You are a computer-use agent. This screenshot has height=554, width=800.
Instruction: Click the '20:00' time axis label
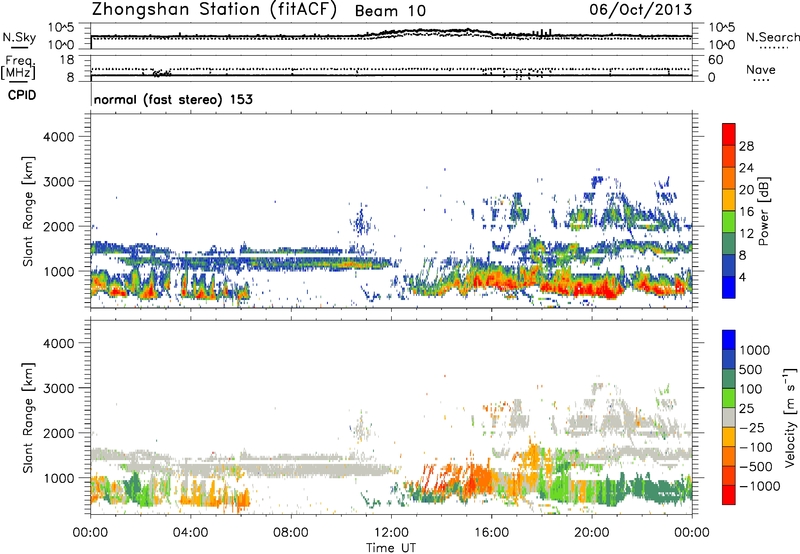click(591, 533)
